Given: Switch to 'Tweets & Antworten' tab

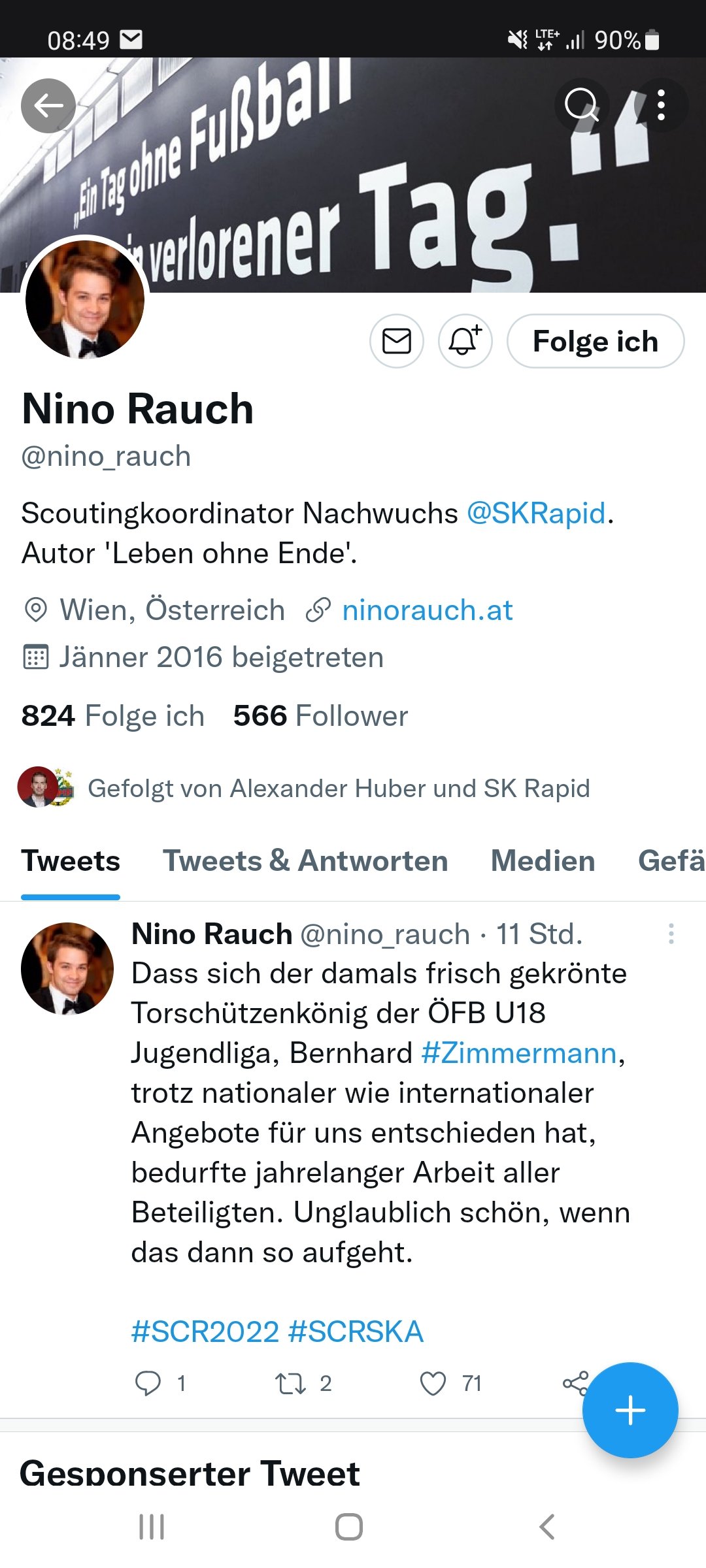Looking at the screenshot, I should 305,861.
